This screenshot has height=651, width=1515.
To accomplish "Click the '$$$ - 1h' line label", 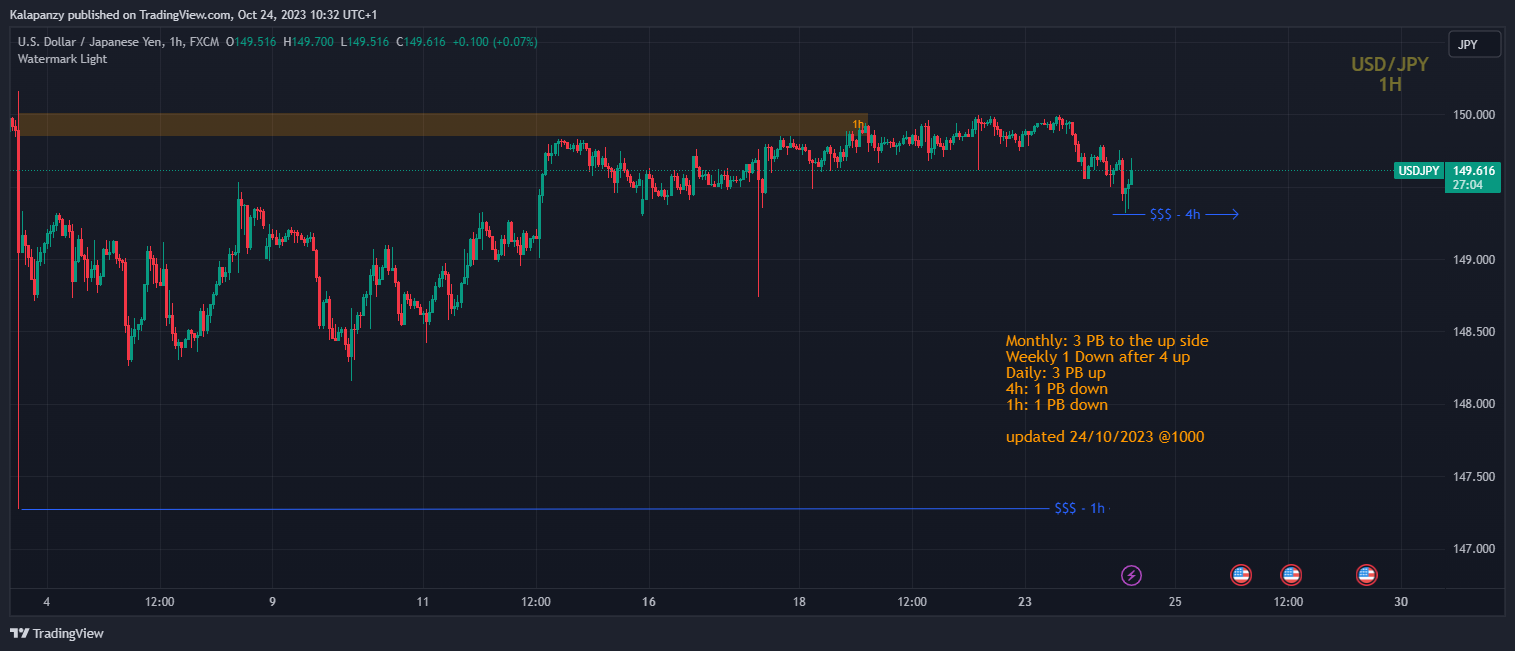I will tap(1079, 509).
